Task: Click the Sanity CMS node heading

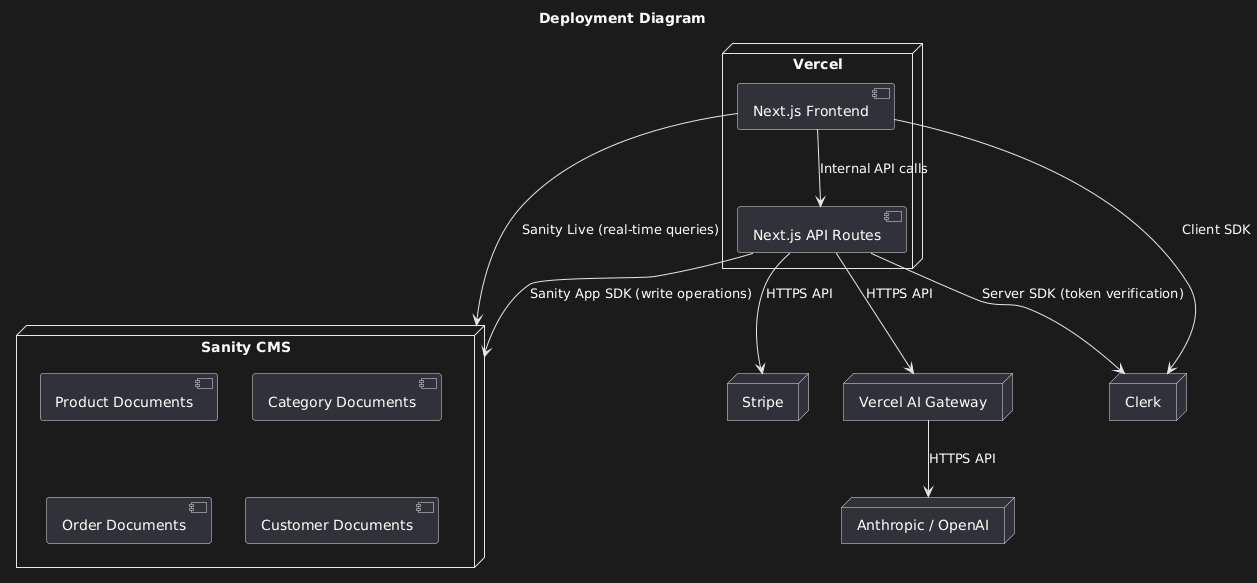Action: click(246, 347)
